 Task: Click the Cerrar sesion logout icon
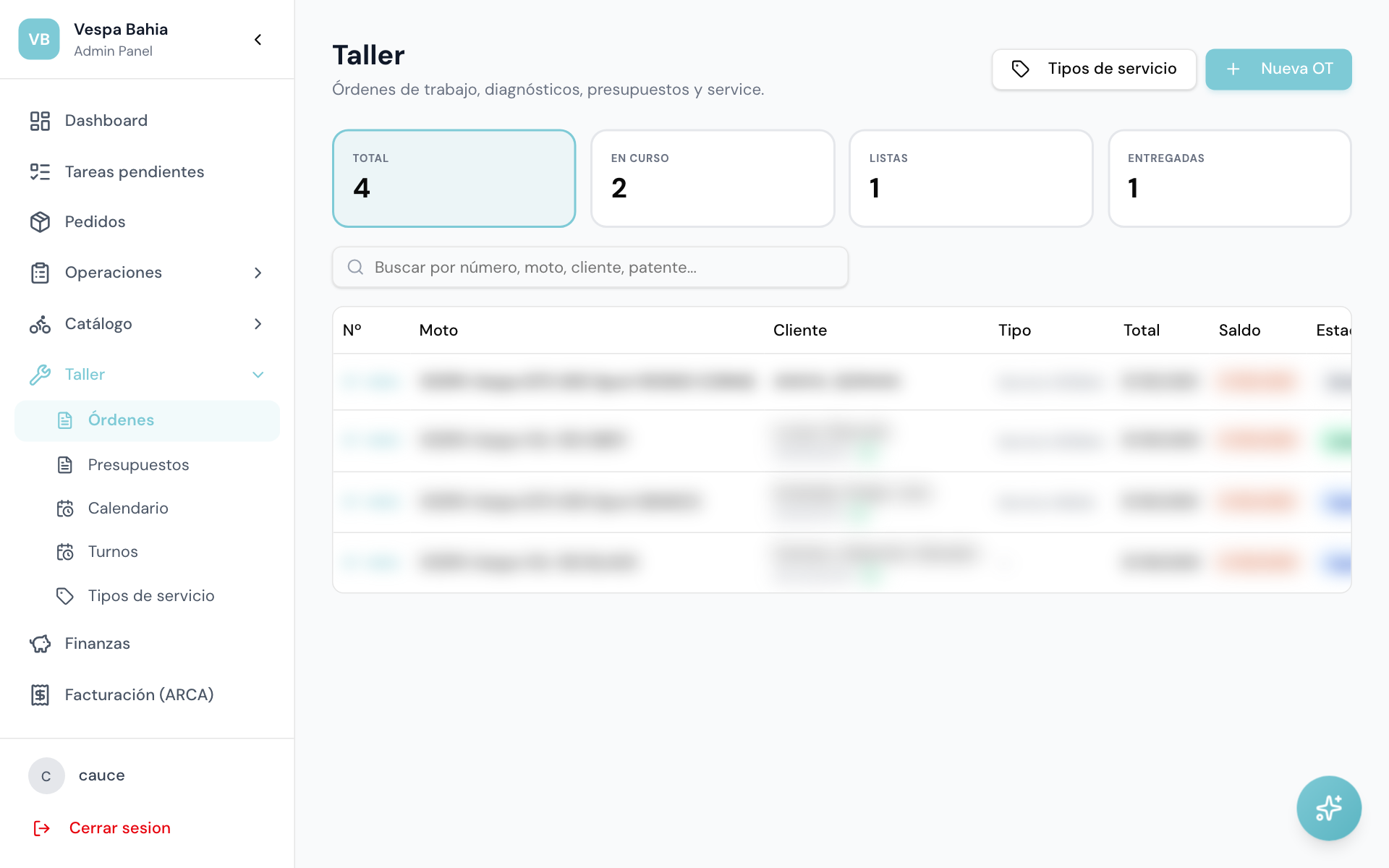(42, 828)
